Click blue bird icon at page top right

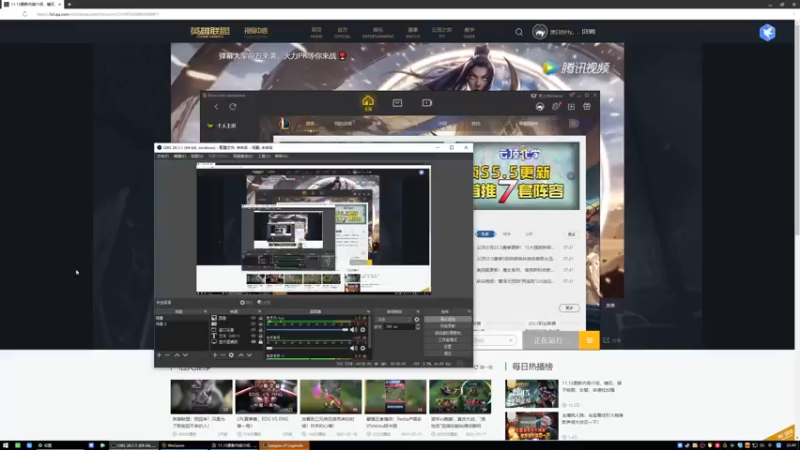click(x=767, y=32)
